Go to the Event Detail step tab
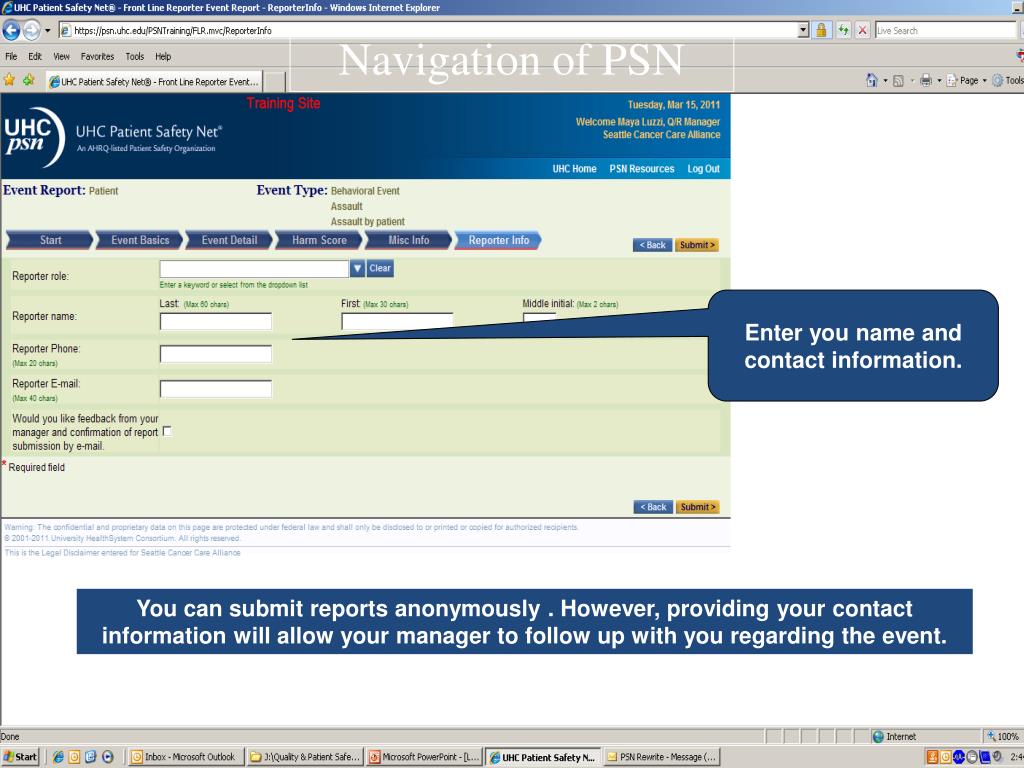The image size is (1024, 768). click(x=229, y=240)
